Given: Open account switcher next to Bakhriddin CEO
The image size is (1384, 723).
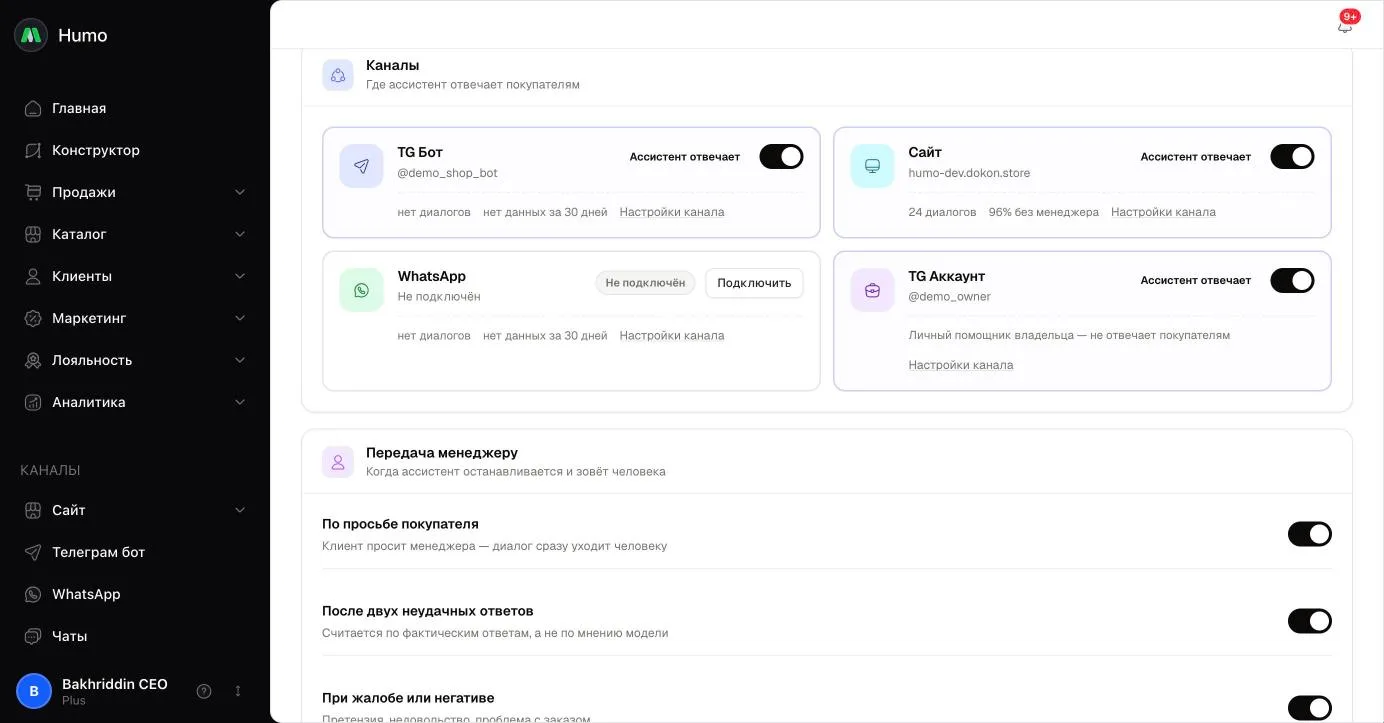Looking at the screenshot, I should point(238,691).
